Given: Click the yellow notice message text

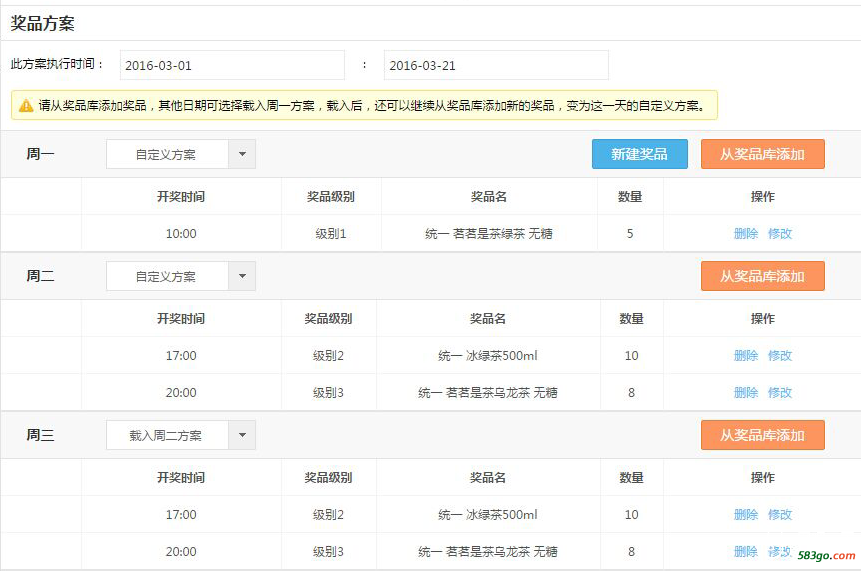Looking at the screenshot, I should click(372, 105).
